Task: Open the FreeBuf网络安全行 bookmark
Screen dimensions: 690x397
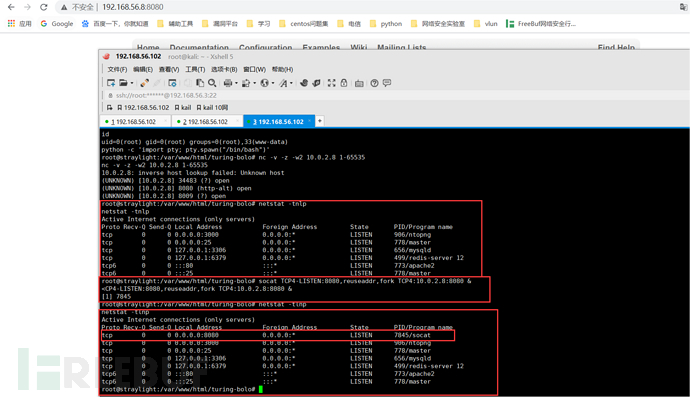Action: click(541, 24)
